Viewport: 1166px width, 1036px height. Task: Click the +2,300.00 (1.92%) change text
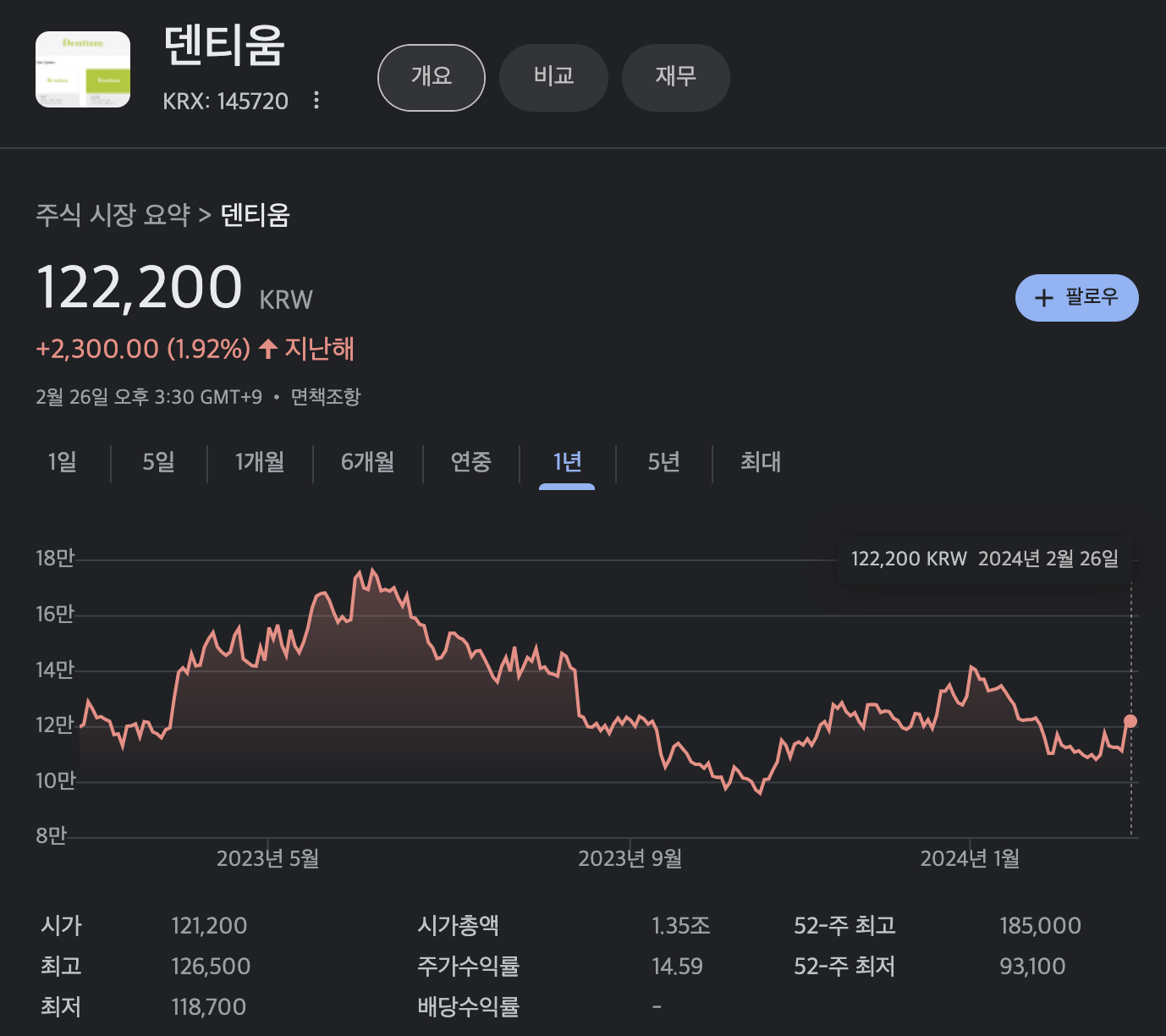coord(143,349)
